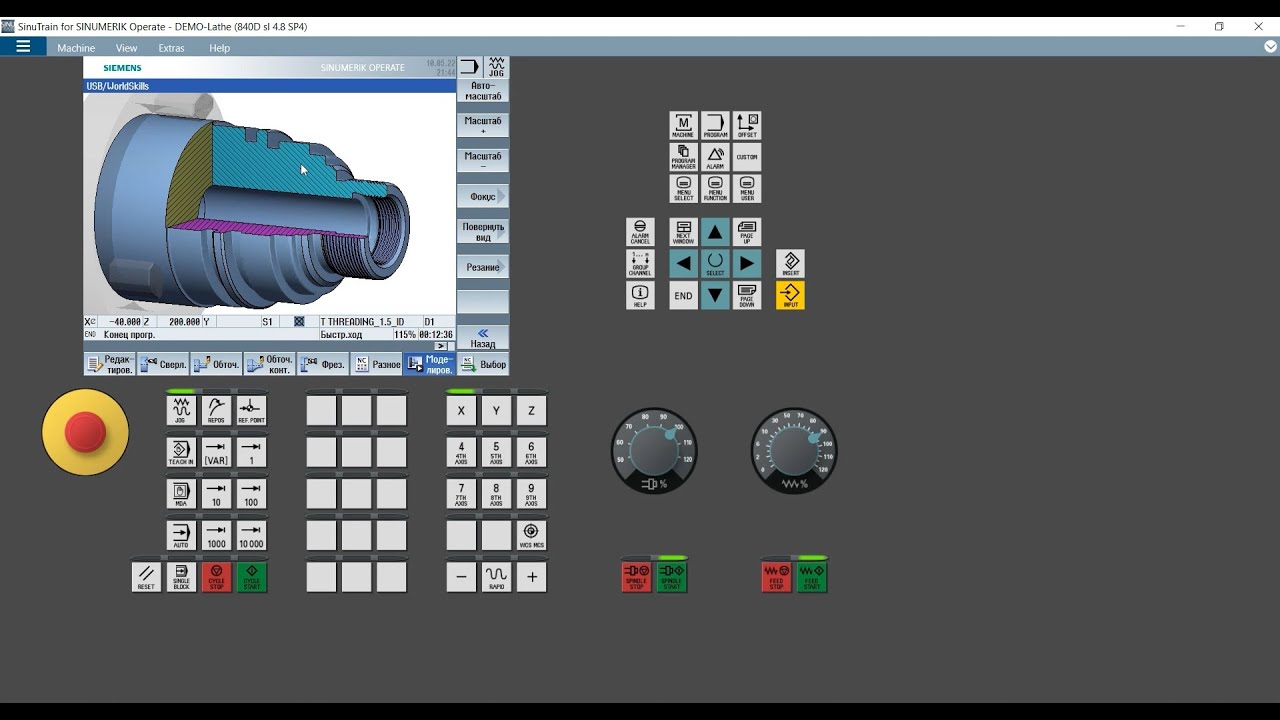Click green SPINDLE START key
Screen dimensions: 1280x720
671,577
